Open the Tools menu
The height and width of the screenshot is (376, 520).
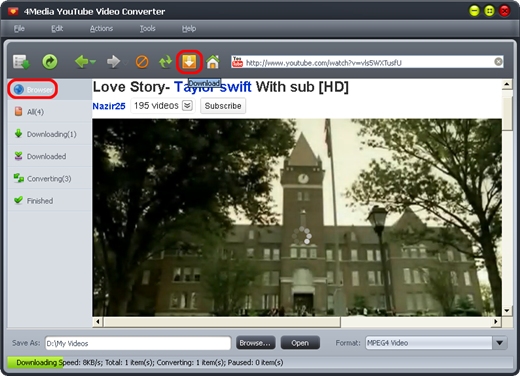click(x=147, y=29)
